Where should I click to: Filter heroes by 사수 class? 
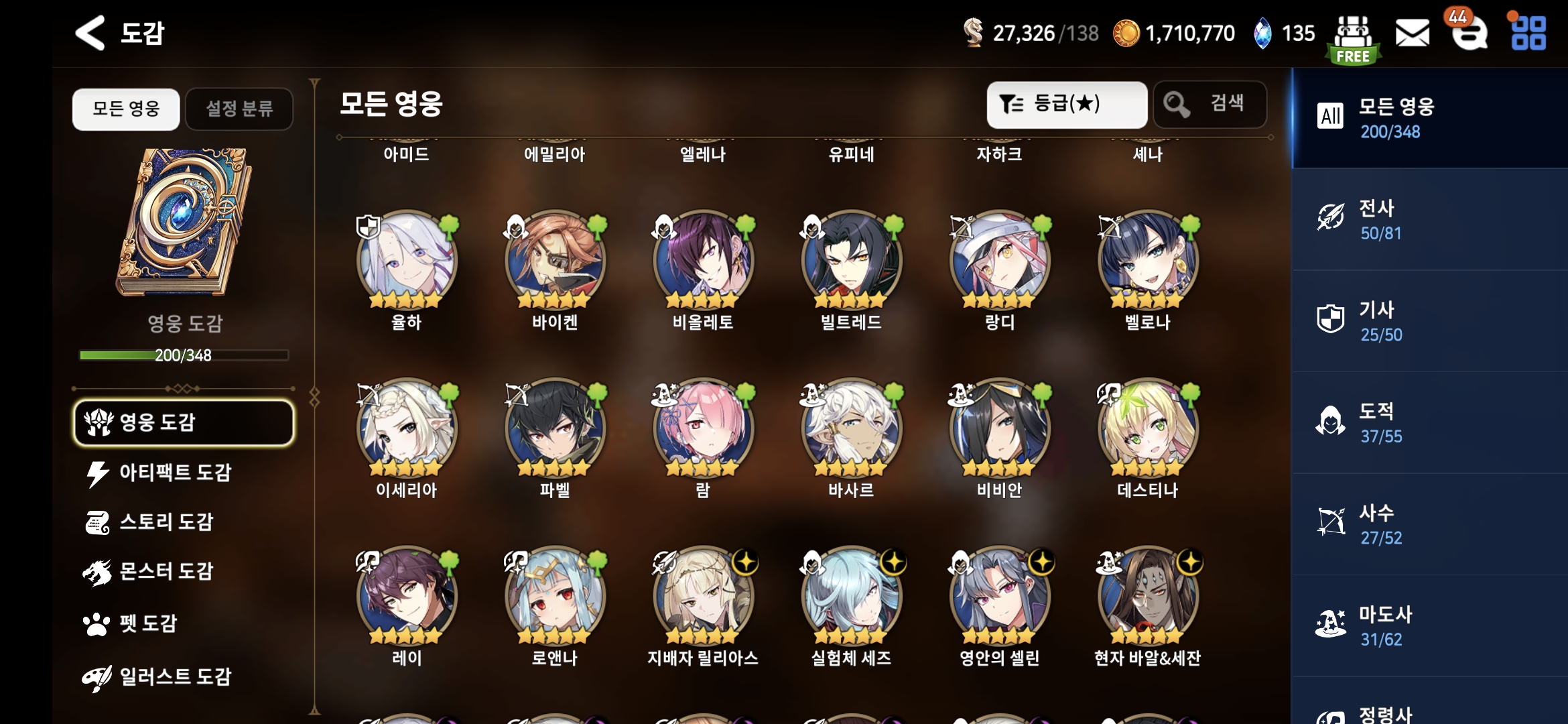tap(1429, 524)
